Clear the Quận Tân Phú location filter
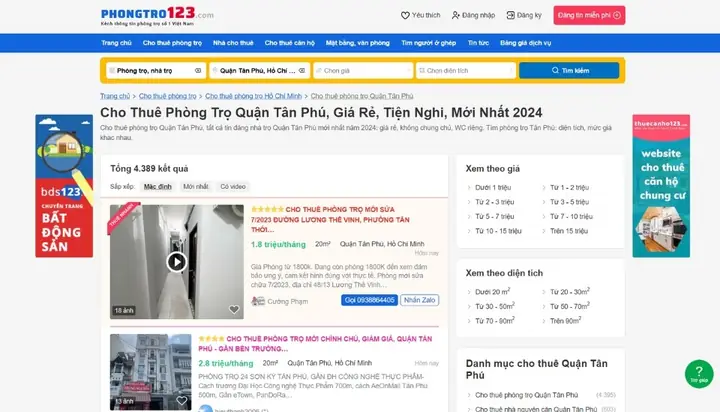The image size is (720, 412). pyautogui.click(x=302, y=71)
